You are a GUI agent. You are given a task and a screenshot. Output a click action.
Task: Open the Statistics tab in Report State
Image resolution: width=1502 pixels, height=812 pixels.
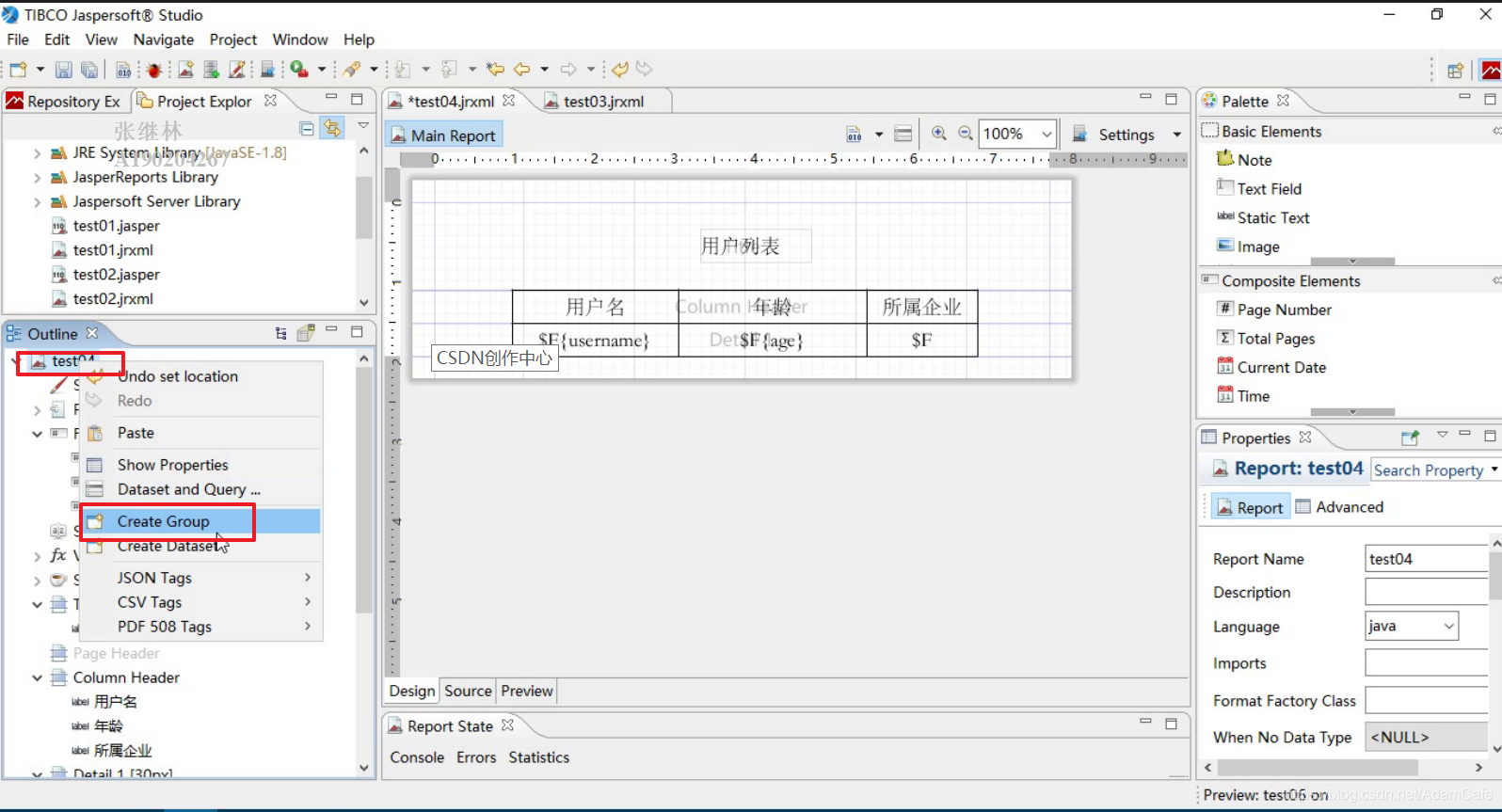click(539, 757)
